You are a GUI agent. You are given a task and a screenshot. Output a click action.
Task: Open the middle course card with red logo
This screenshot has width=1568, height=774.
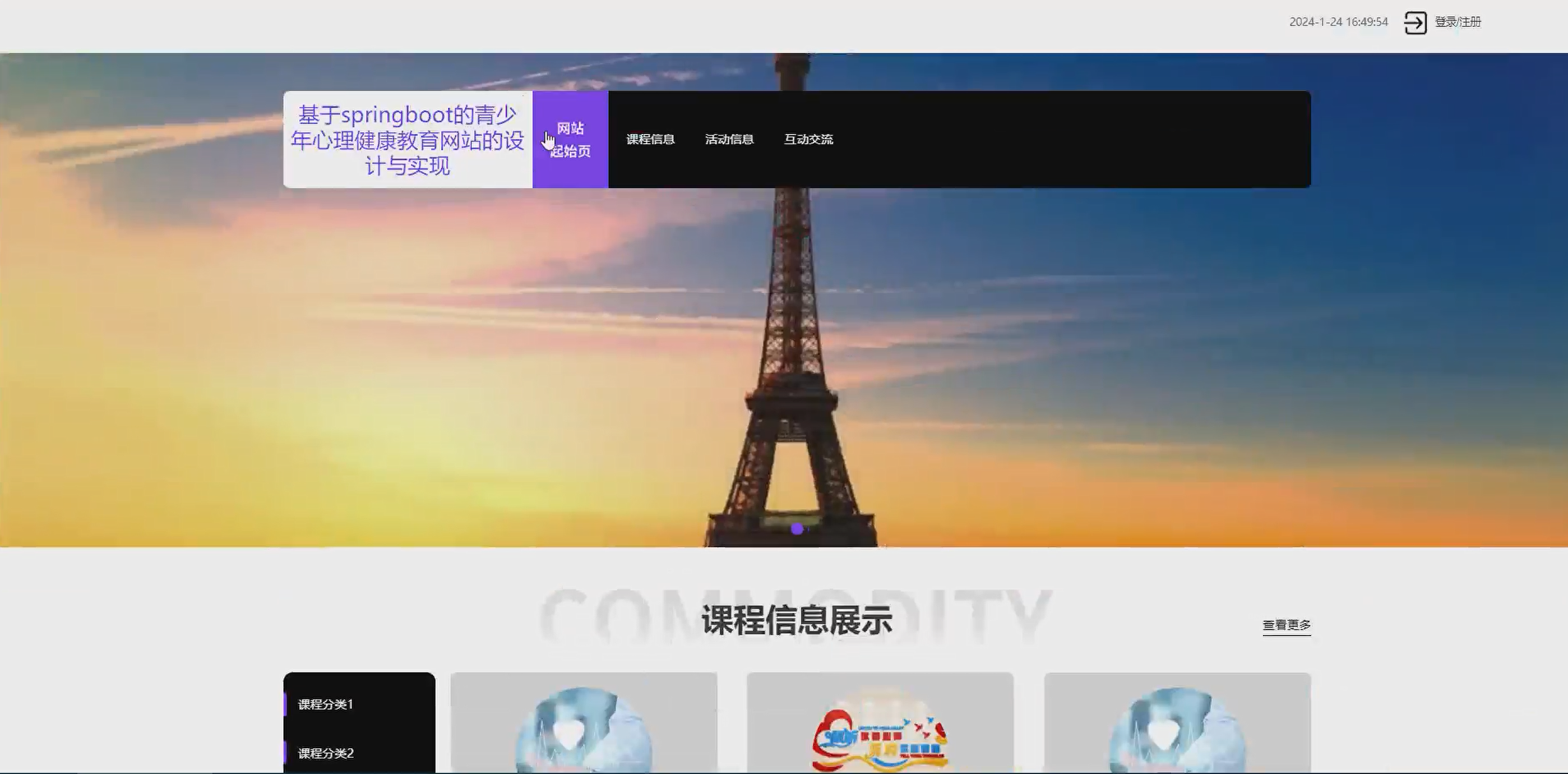click(x=880, y=725)
